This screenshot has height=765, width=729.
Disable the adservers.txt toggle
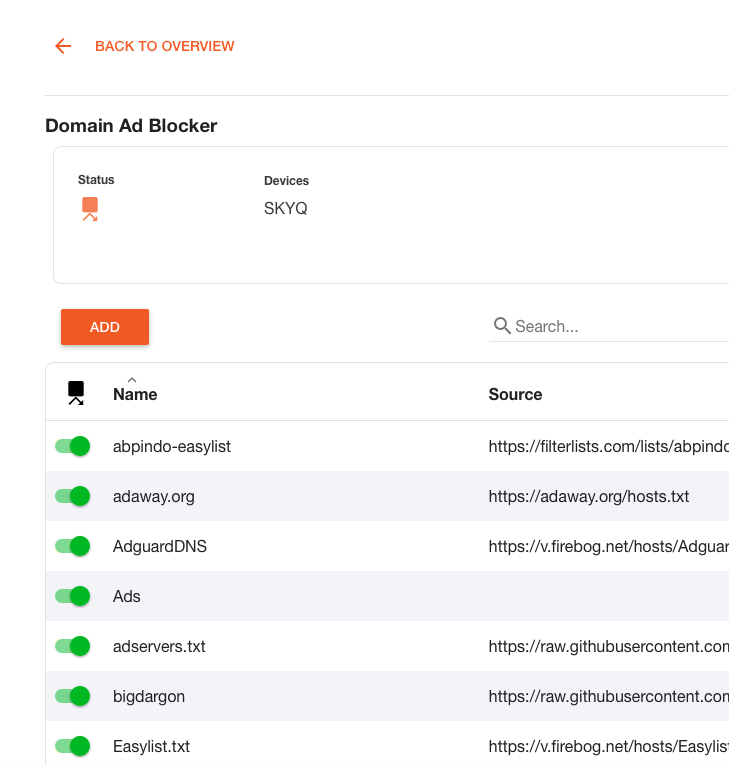click(73, 646)
